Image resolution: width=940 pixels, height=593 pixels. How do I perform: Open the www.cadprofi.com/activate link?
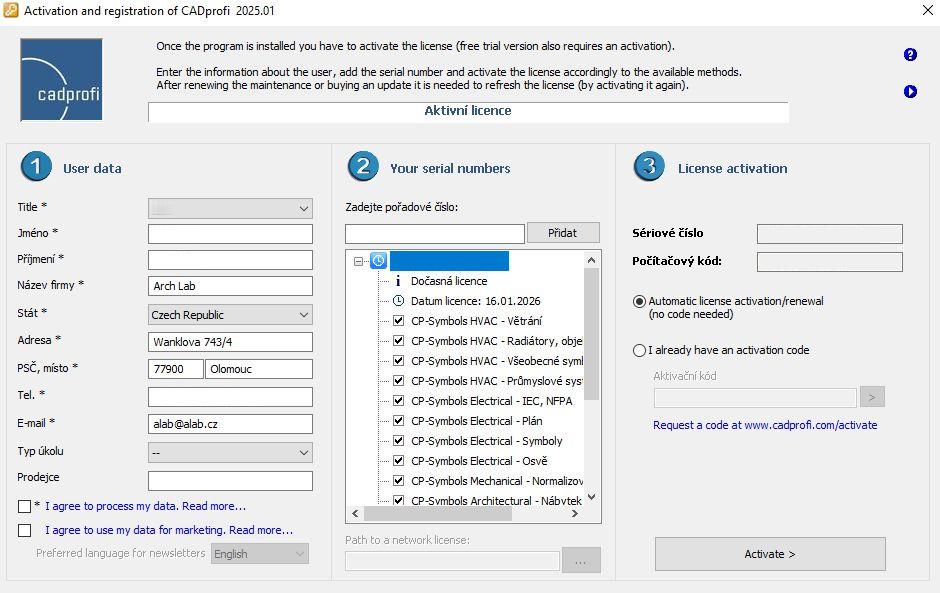(765, 425)
